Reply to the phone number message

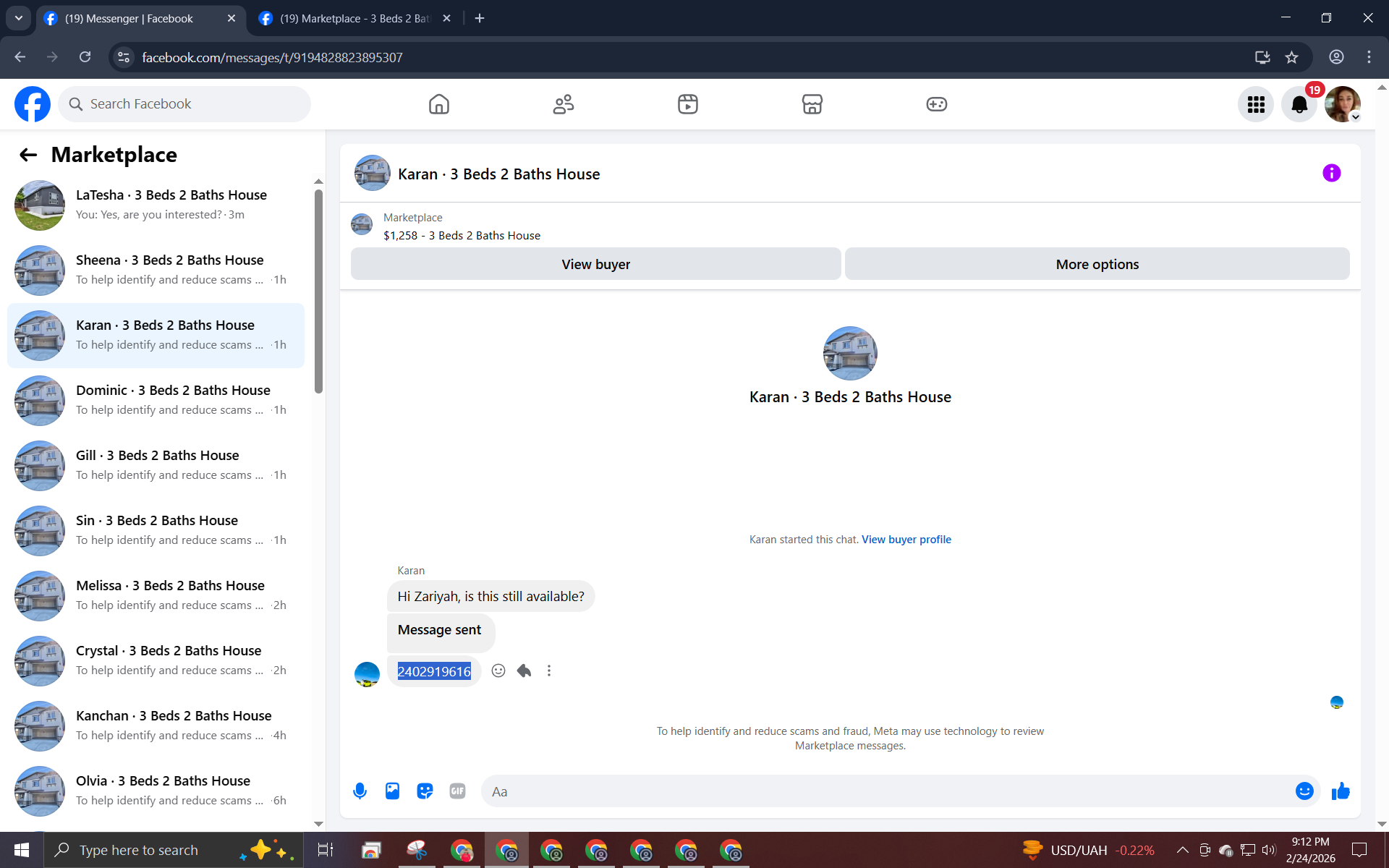[524, 671]
